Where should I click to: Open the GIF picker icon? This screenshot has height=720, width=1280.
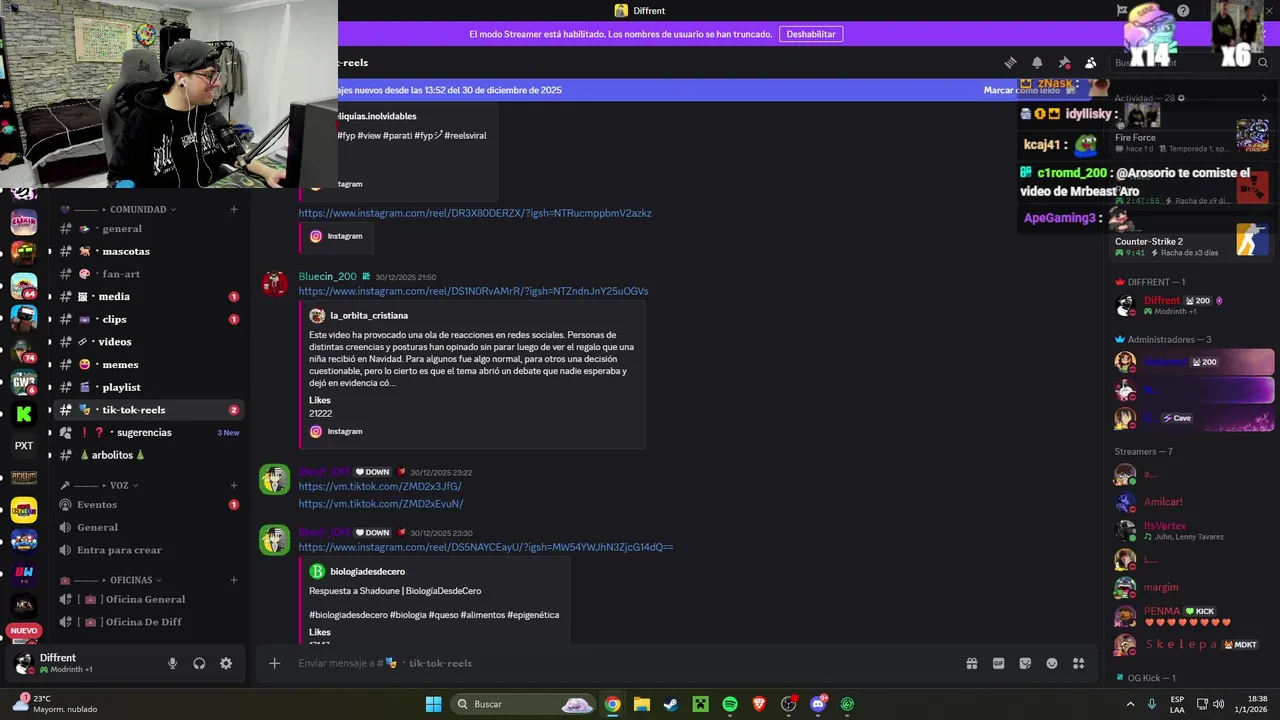(x=998, y=663)
